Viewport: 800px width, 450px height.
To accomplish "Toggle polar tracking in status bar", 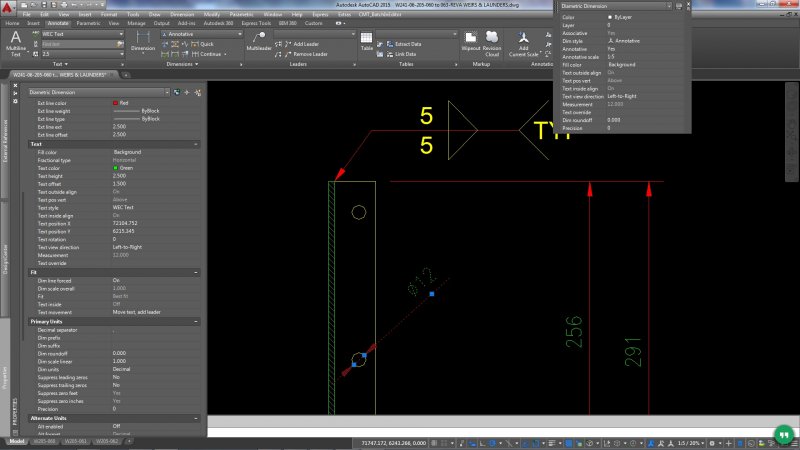I will [x=492, y=443].
